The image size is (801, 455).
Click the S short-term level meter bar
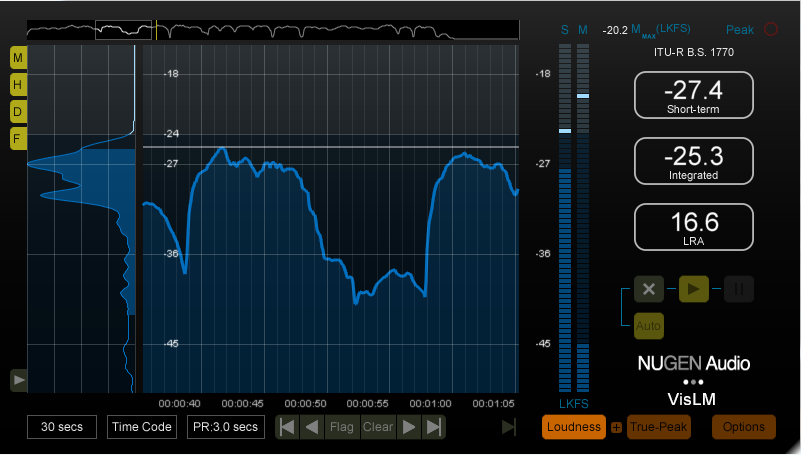(565, 218)
